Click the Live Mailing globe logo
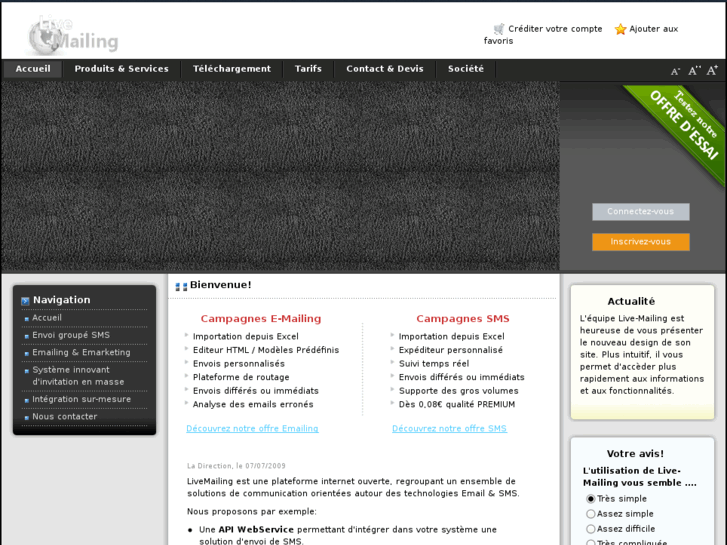 click(73, 35)
